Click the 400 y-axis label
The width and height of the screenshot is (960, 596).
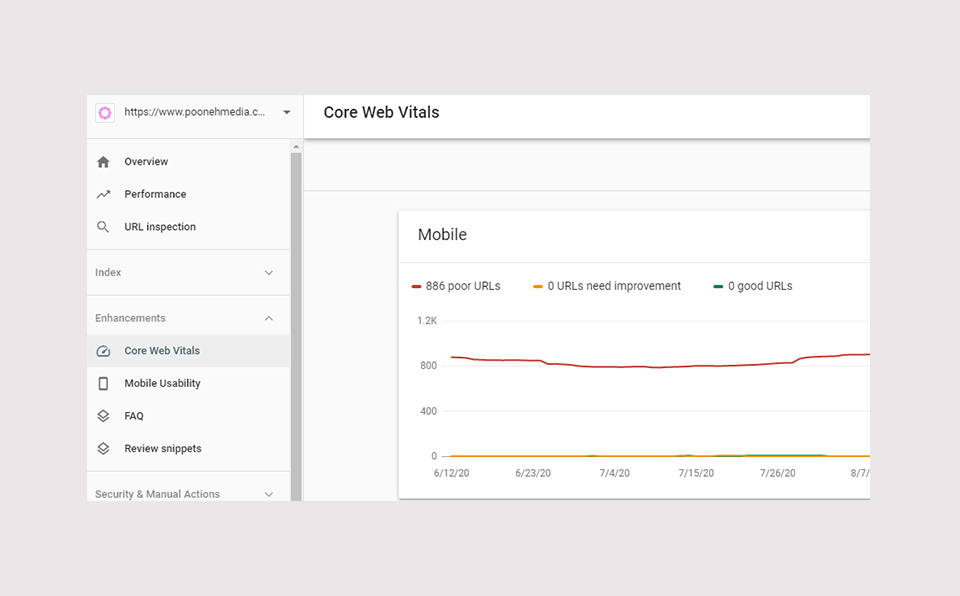429,411
